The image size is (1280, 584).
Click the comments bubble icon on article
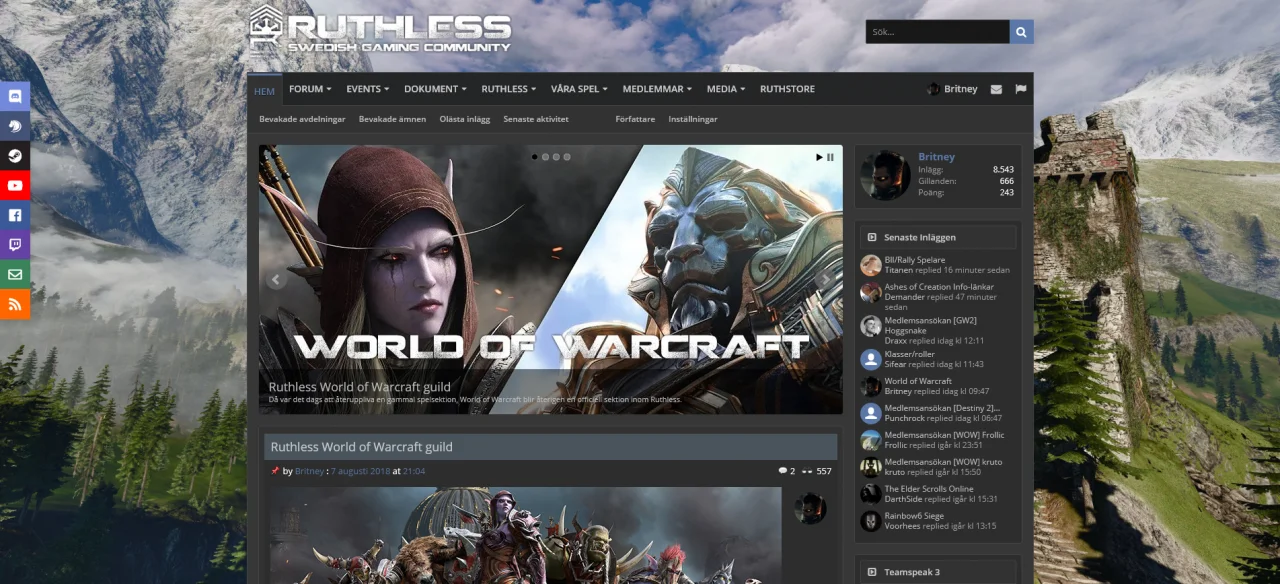click(783, 471)
